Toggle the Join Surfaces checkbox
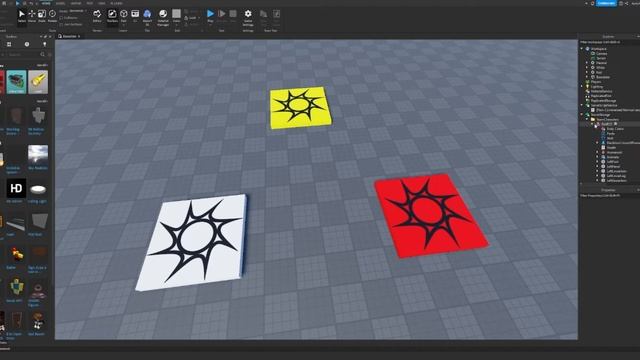Screen dimensions: 640x360 pos(61,24)
